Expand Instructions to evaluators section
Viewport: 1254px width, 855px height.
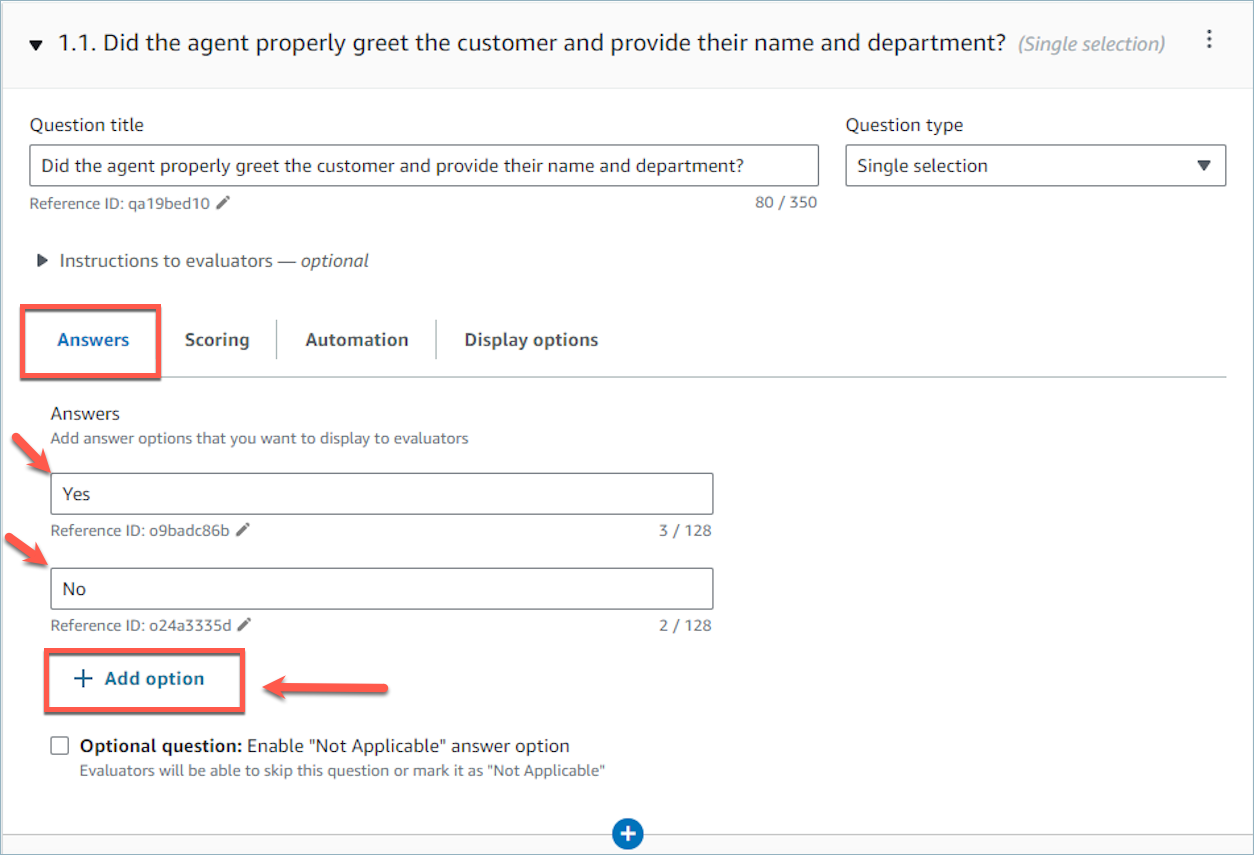coord(42,261)
